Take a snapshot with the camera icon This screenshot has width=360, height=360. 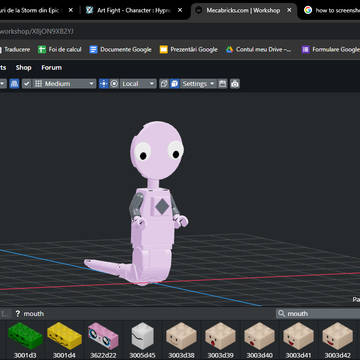235,84
